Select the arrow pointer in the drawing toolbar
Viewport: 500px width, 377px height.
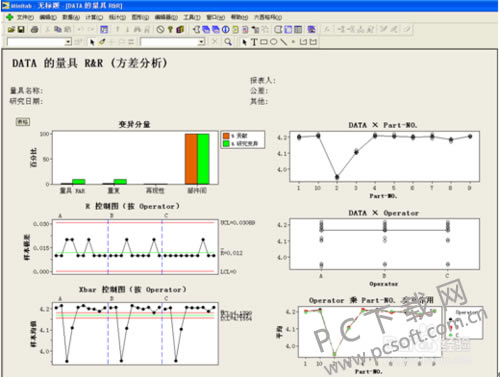pos(244,42)
